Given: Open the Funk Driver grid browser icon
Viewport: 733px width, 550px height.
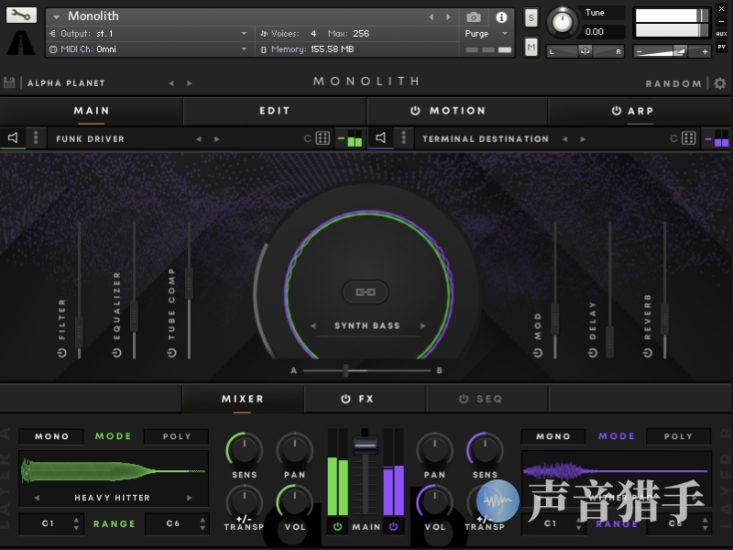Looking at the screenshot, I should coord(323,138).
